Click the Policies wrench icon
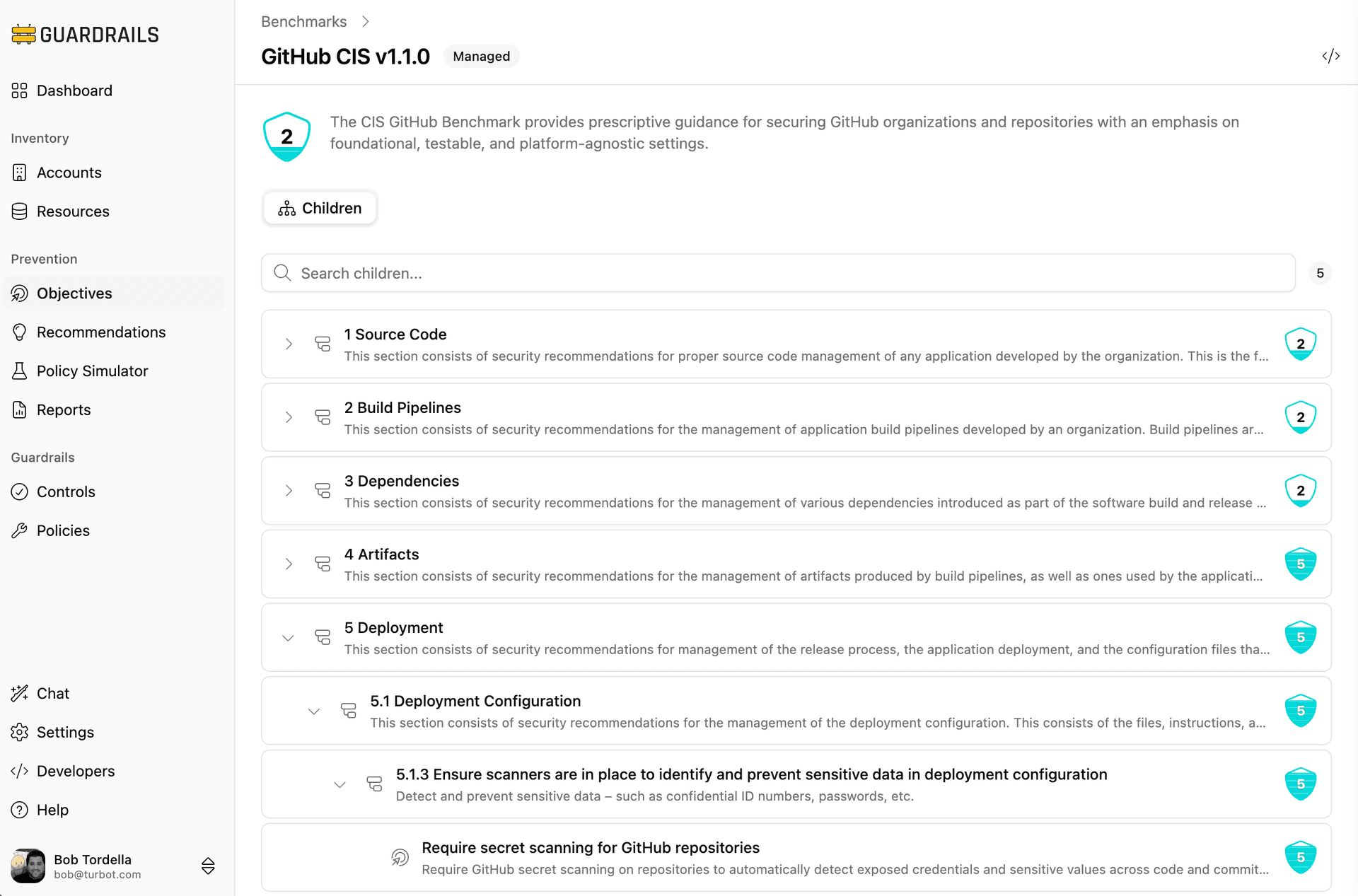 coord(20,530)
